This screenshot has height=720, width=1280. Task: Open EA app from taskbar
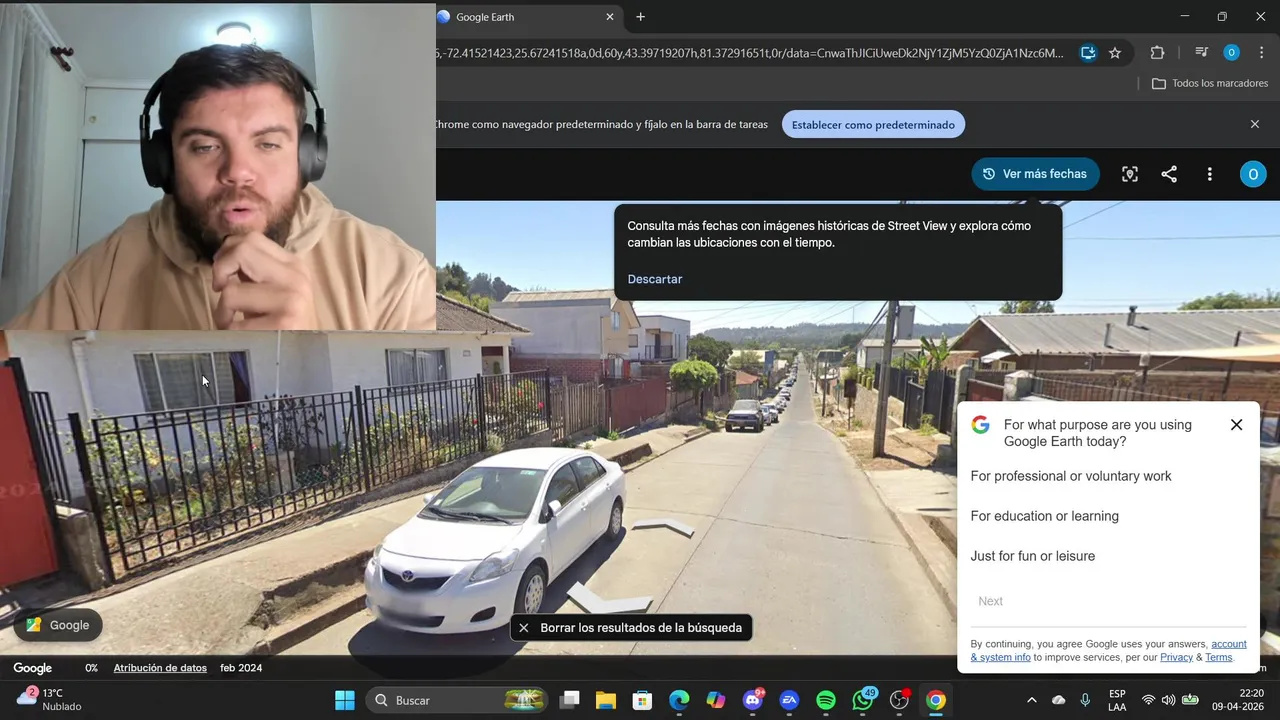pos(789,700)
